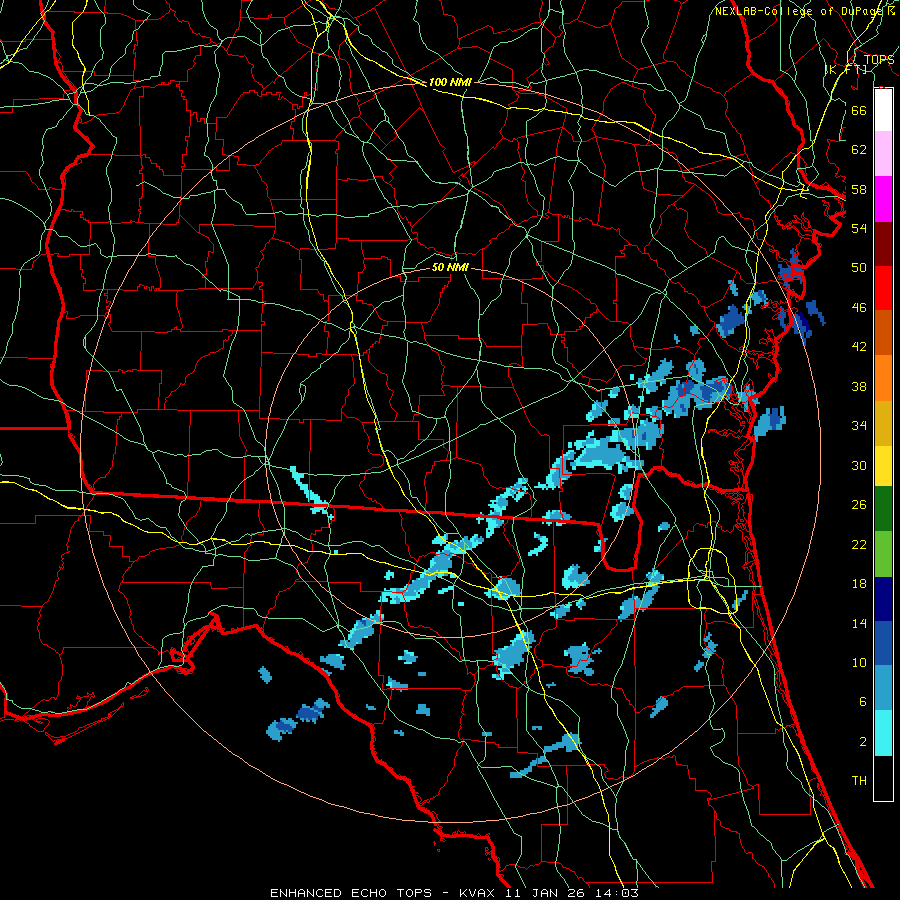Click the black TH swatch in the legend
Viewport: 900px width, 900px height.
pos(883,778)
